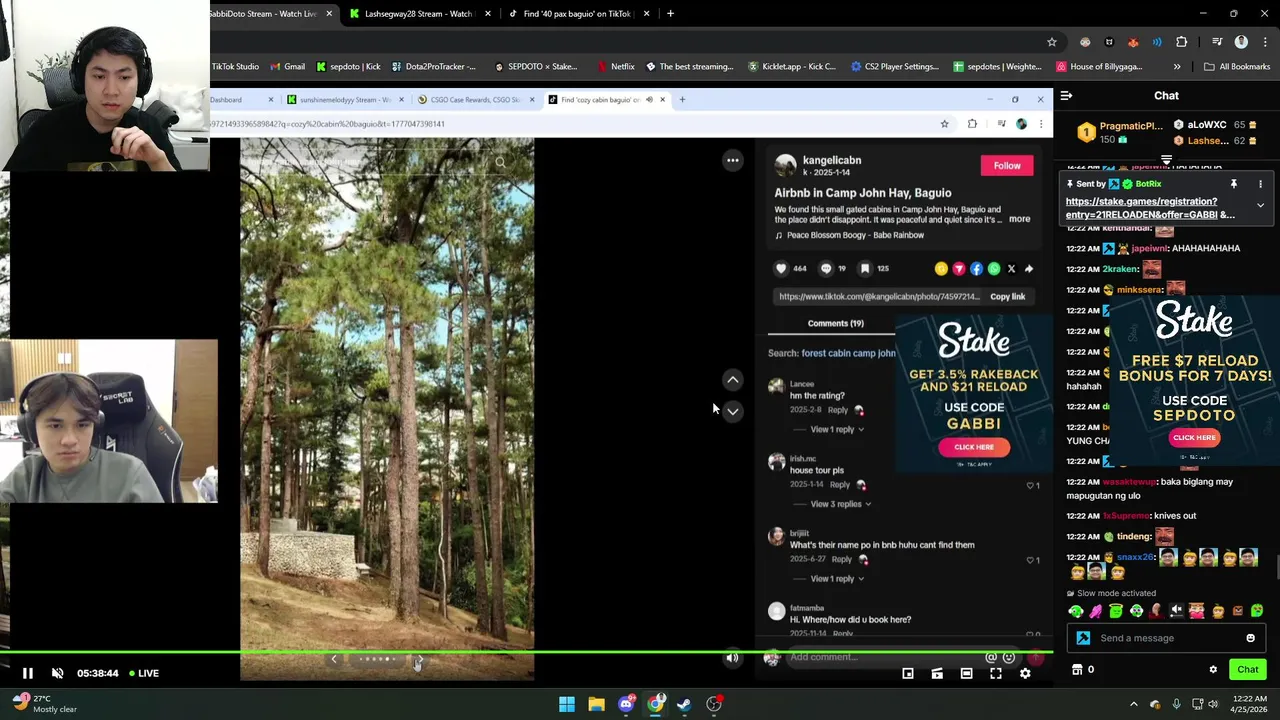Share the post to Facebook
Image resolution: width=1280 pixels, height=720 pixels.
[x=976, y=268]
